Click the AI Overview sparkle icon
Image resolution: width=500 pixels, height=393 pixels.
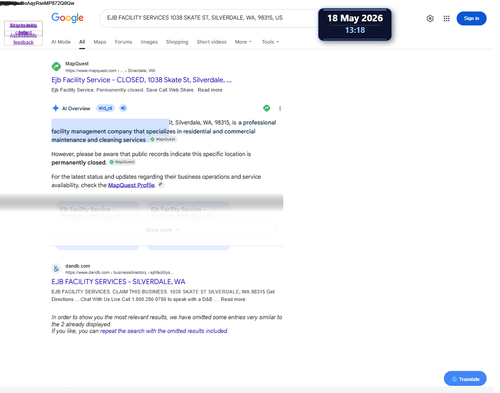[55, 108]
